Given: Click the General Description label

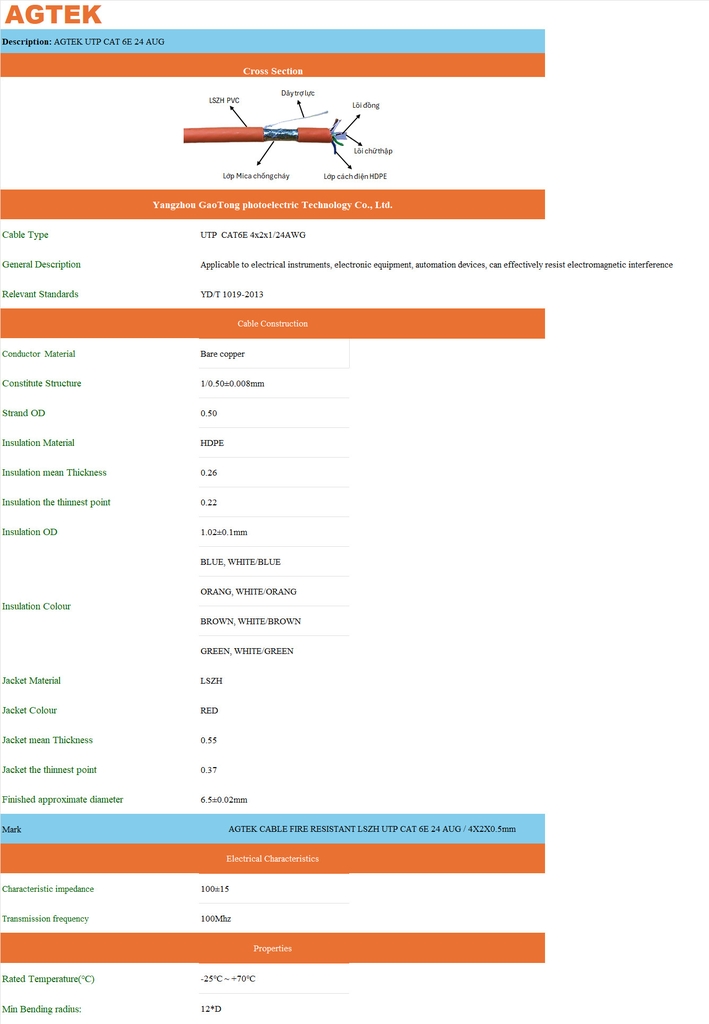Looking at the screenshot, I should pyautogui.click(x=41, y=264).
